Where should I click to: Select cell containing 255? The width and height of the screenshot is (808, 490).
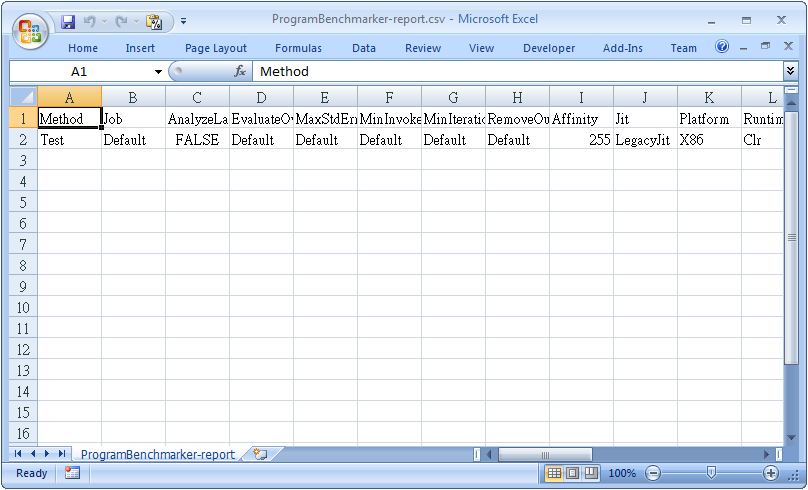581,140
